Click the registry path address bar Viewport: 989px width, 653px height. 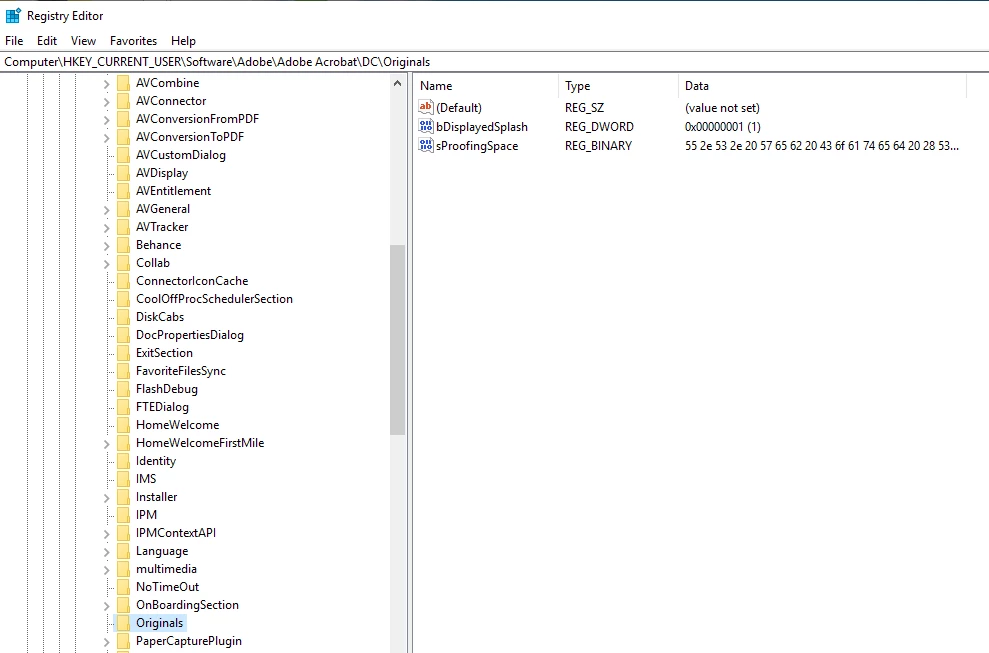pyautogui.click(x=494, y=62)
